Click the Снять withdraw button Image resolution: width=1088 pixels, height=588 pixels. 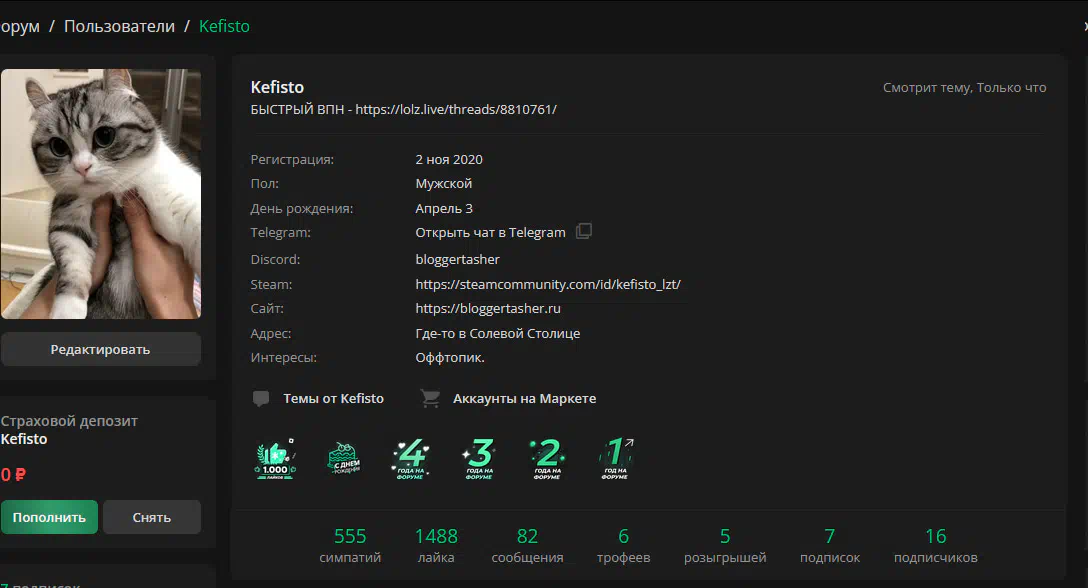tap(152, 517)
